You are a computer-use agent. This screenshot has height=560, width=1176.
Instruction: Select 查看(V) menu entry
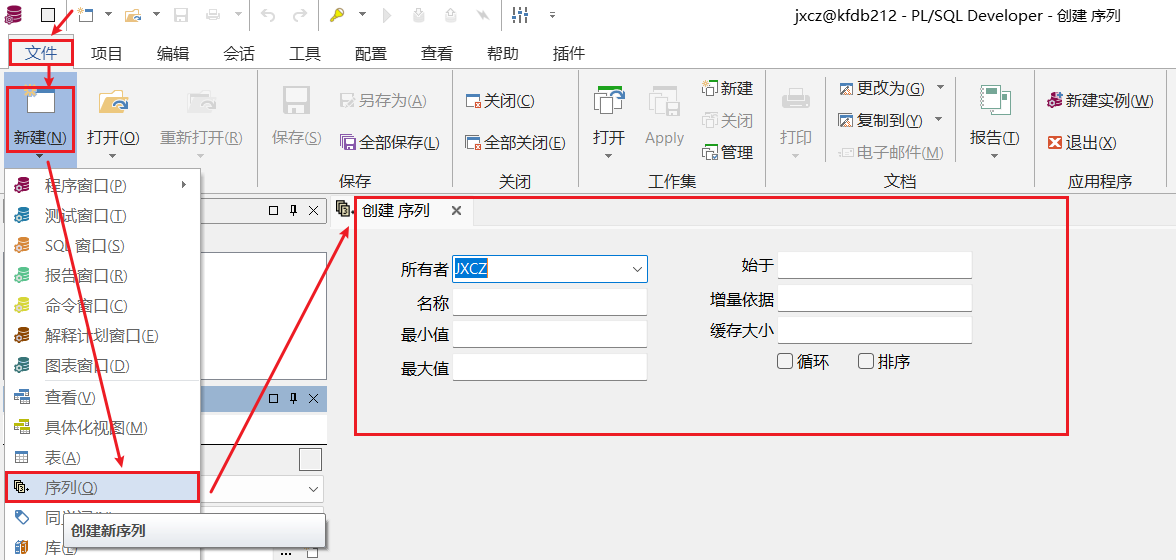coord(102,397)
